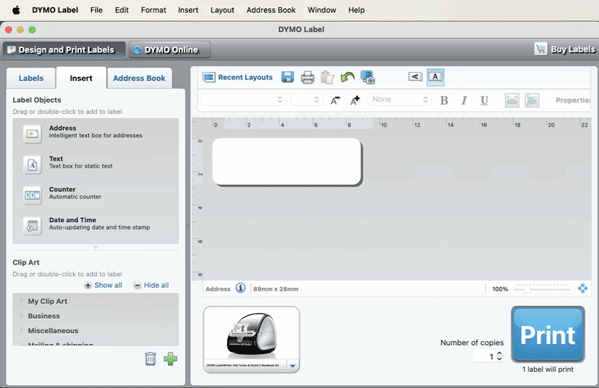This screenshot has width=599, height=388.
Task: Open Recent Layouts
Action: click(x=238, y=78)
